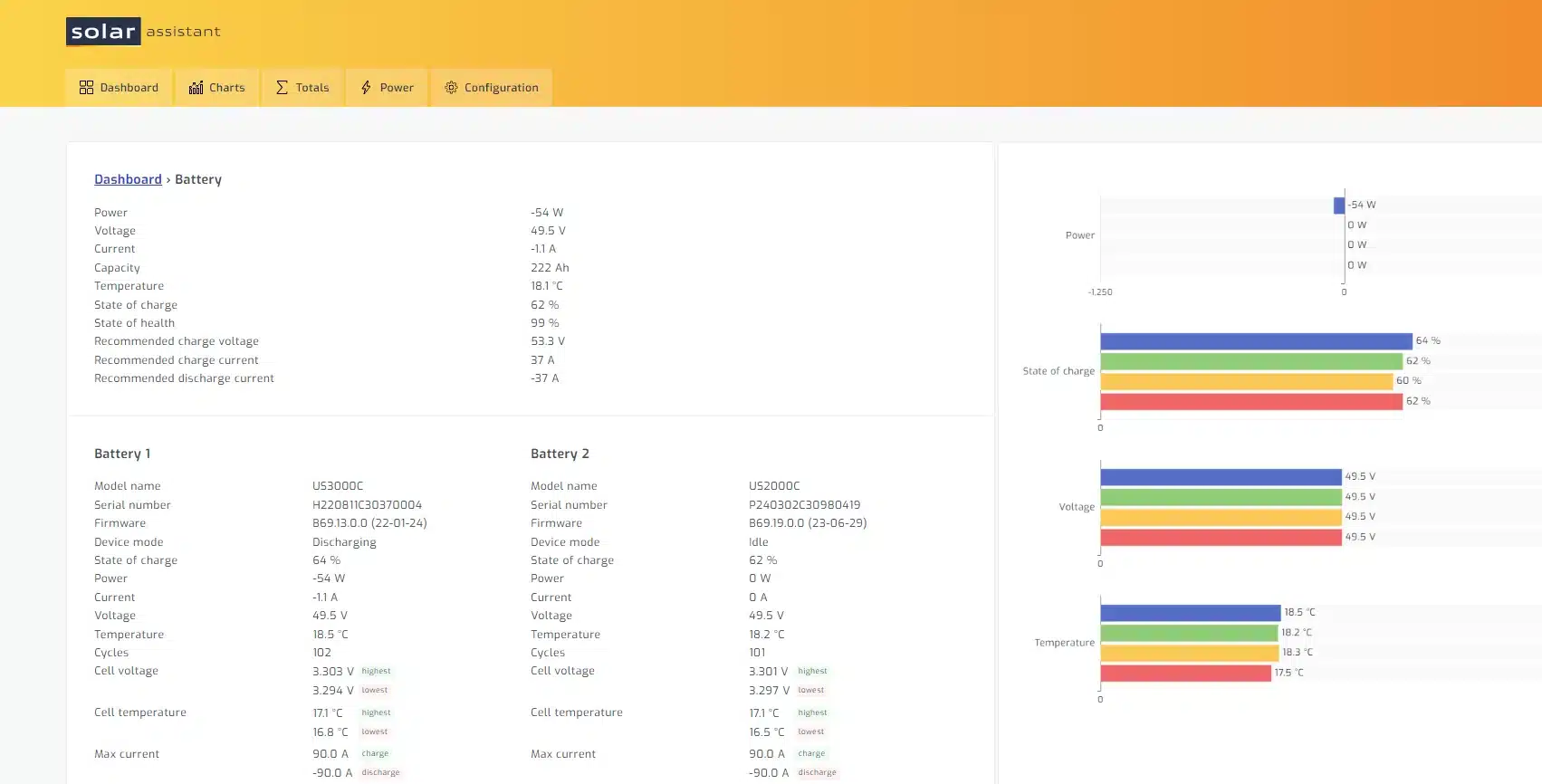Screen dimensions: 1542x784
Task: Click the solar assistant logo
Action: [x=143, y=32]
